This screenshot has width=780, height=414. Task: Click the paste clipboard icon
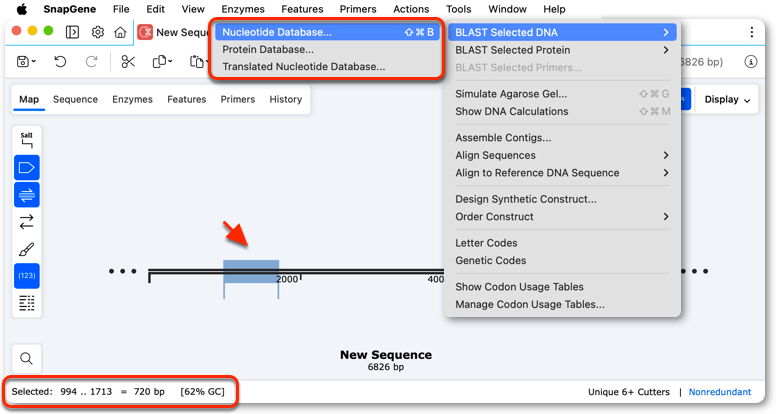196,62
